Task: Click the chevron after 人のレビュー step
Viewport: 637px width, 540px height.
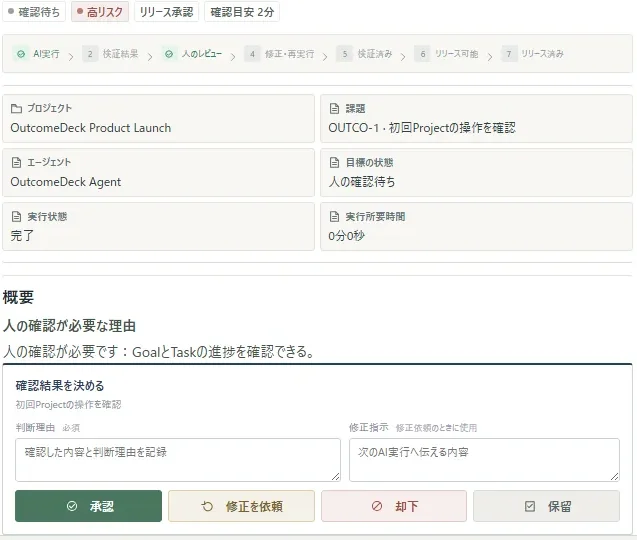Action: click(x=233, y=56)
